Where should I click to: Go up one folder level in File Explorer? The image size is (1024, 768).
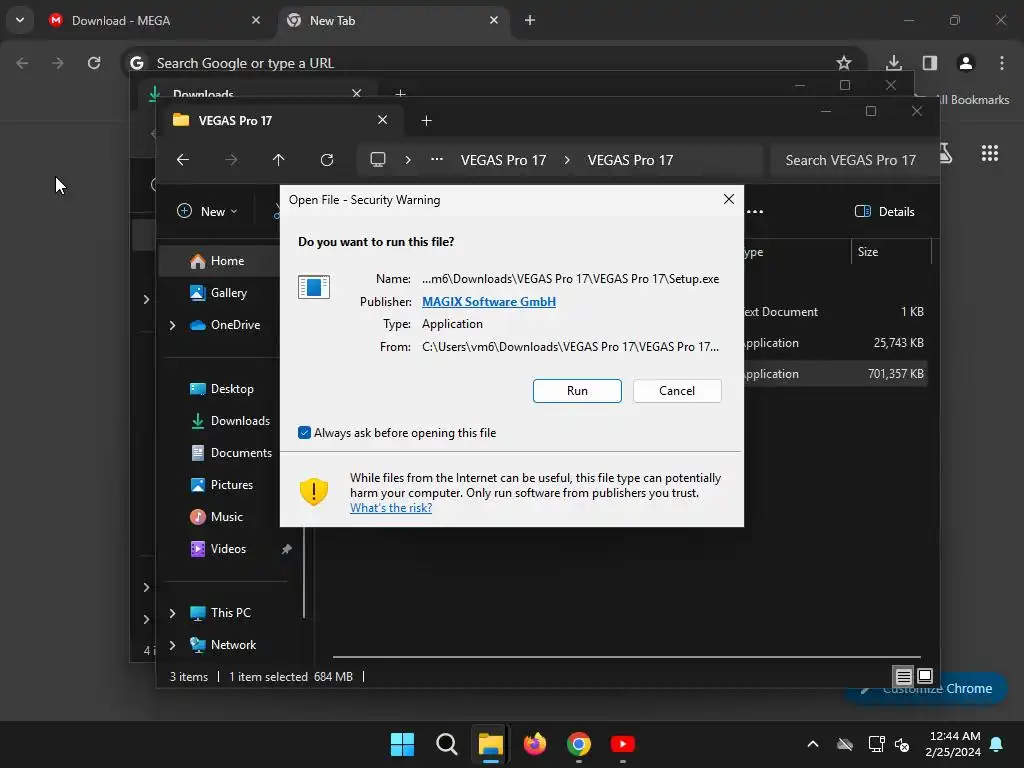278,160
